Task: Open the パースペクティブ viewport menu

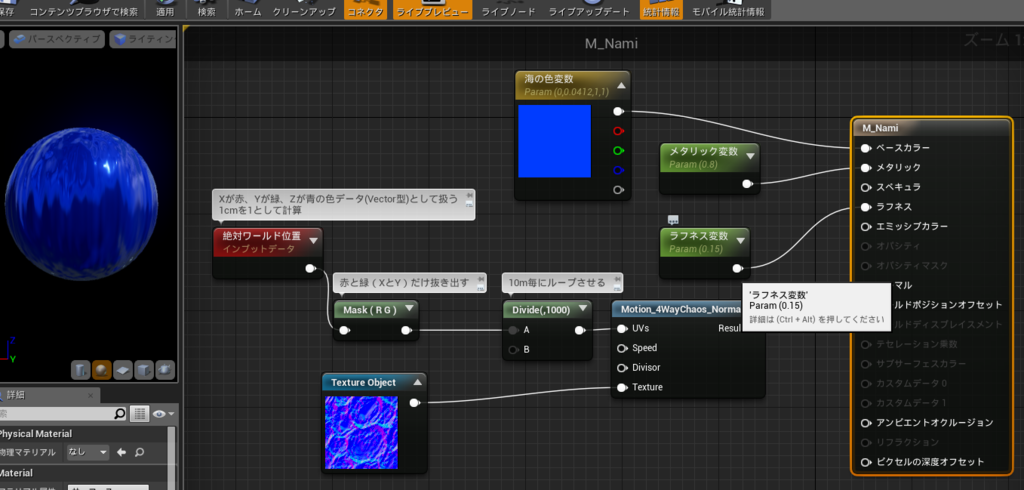Action: [x=57, y=39]
